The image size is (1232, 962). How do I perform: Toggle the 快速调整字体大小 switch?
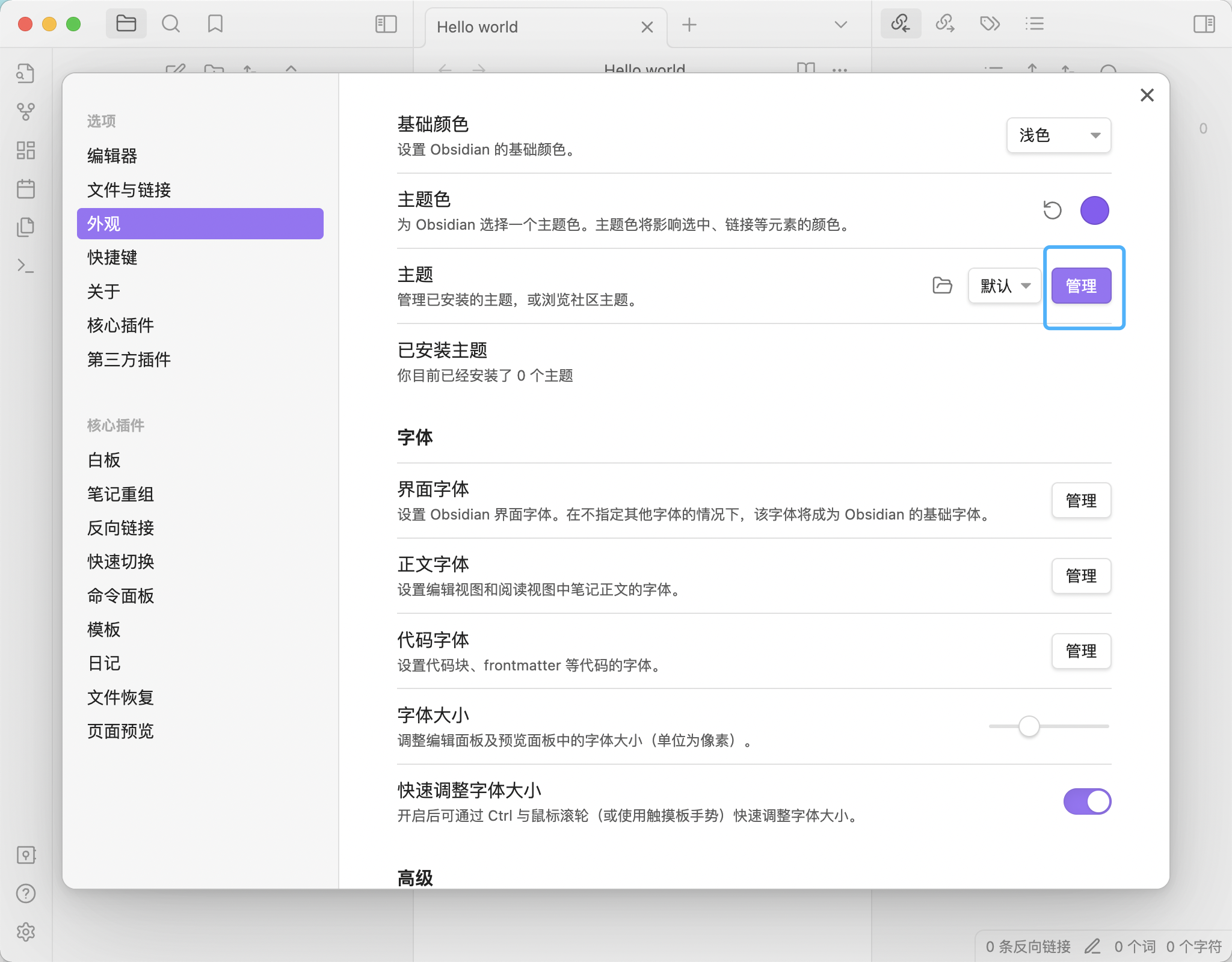1087,801
